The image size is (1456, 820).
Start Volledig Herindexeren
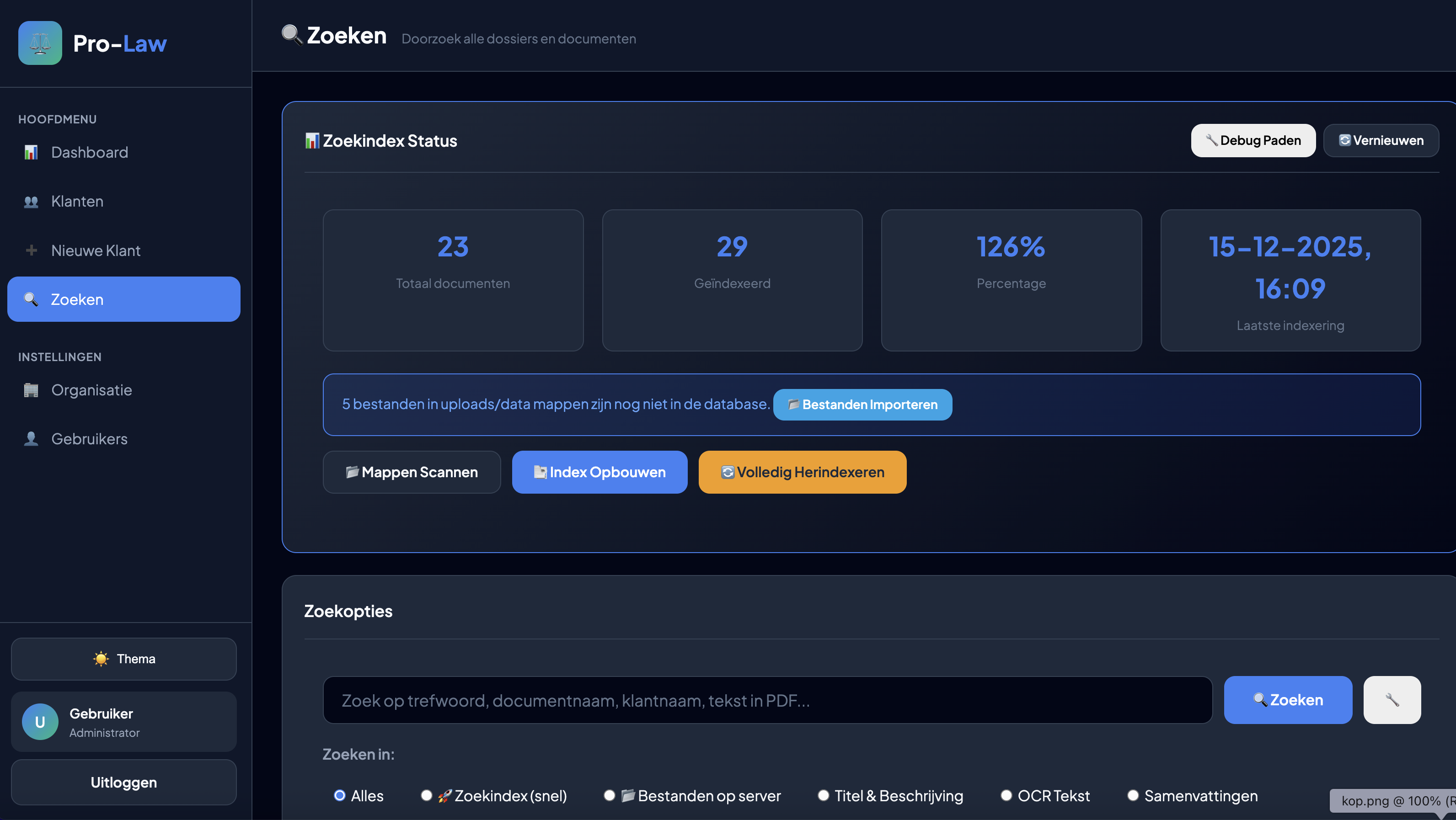[802, 472]
